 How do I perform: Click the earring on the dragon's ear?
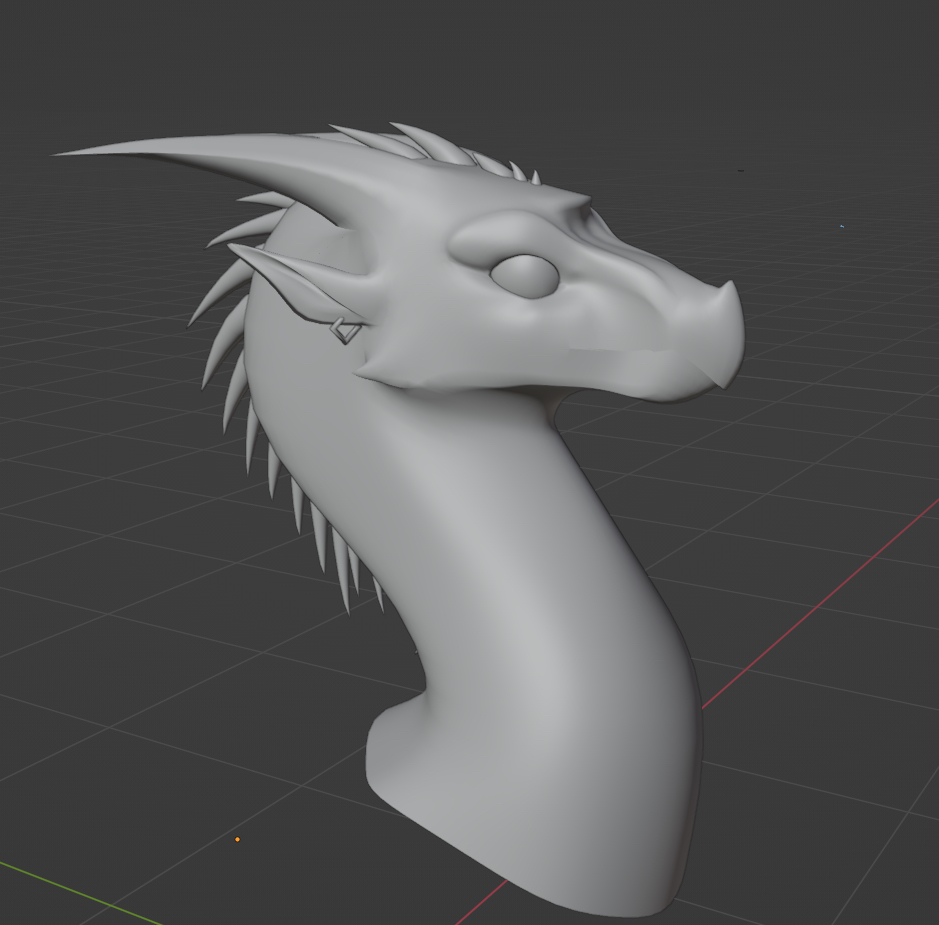346,330
